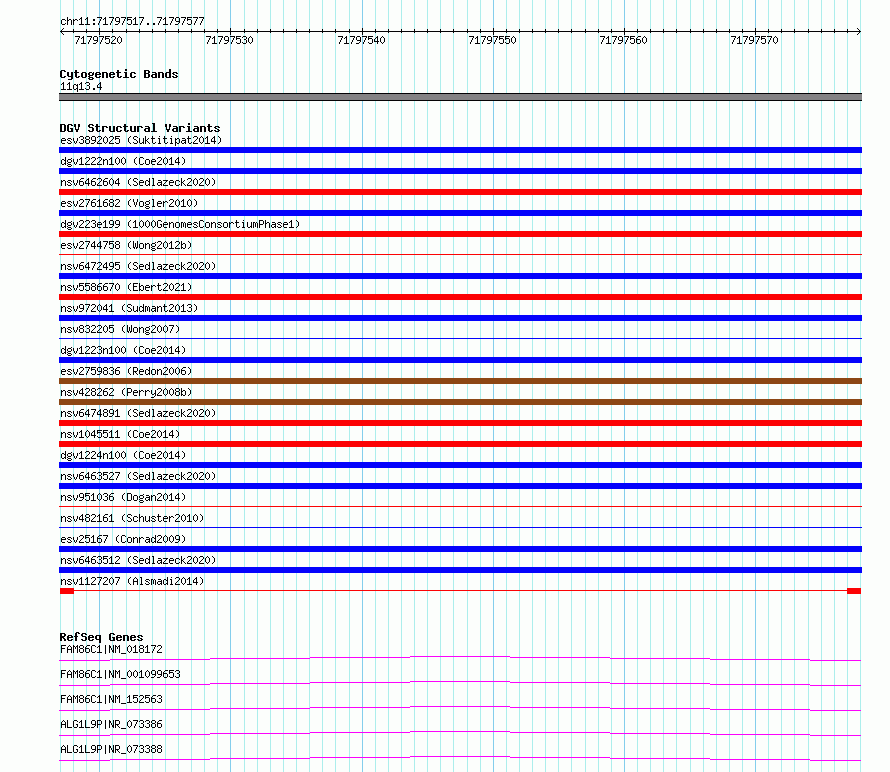Click the blue bar under nsv6472495

pos(460,276)
